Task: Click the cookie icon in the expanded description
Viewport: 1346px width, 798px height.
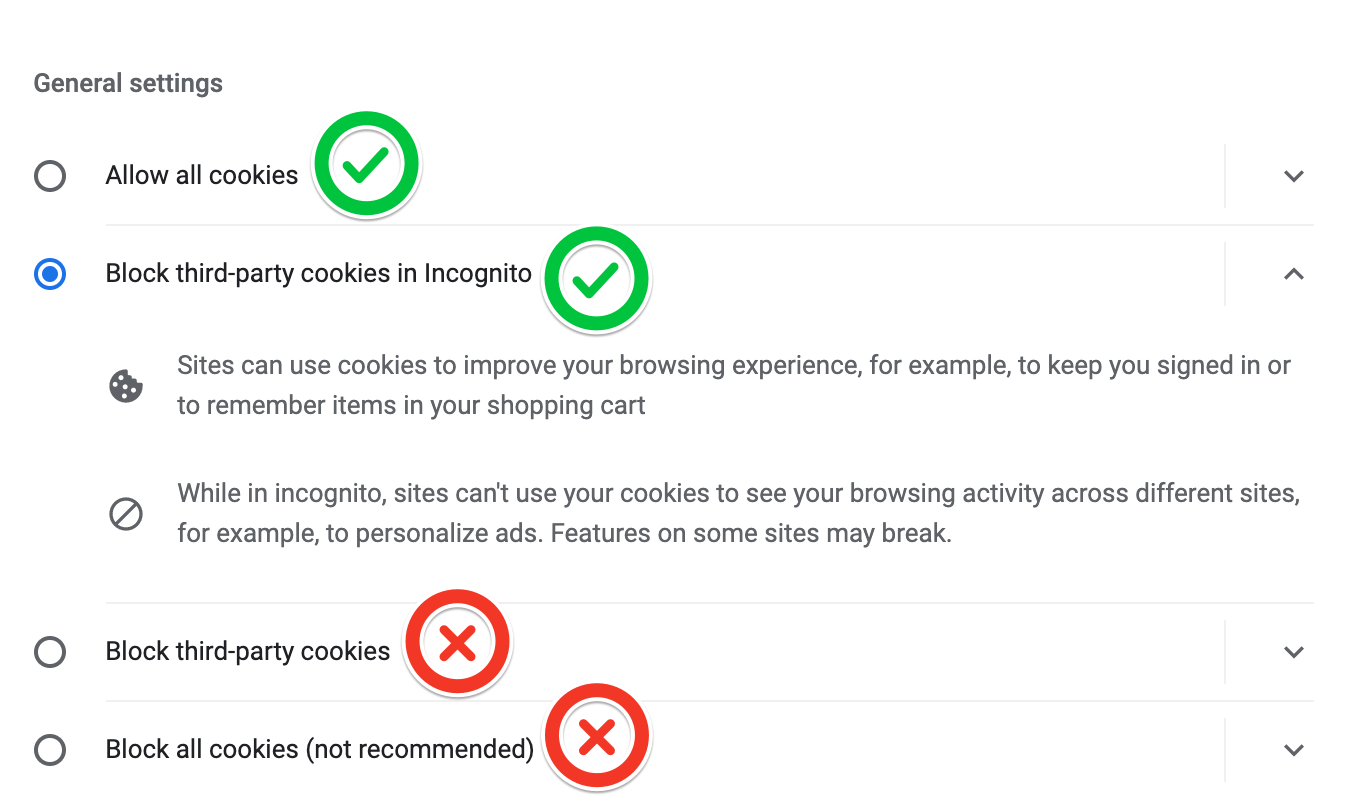Action: [x=126, y=386]
